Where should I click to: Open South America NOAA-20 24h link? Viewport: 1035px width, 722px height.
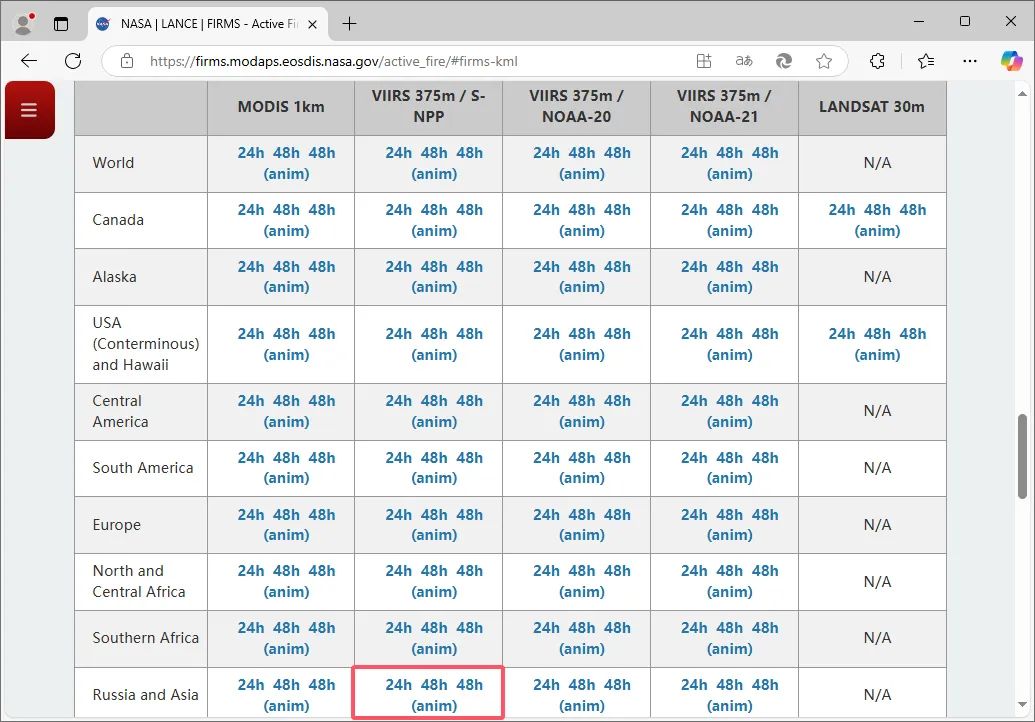[547, 458]
